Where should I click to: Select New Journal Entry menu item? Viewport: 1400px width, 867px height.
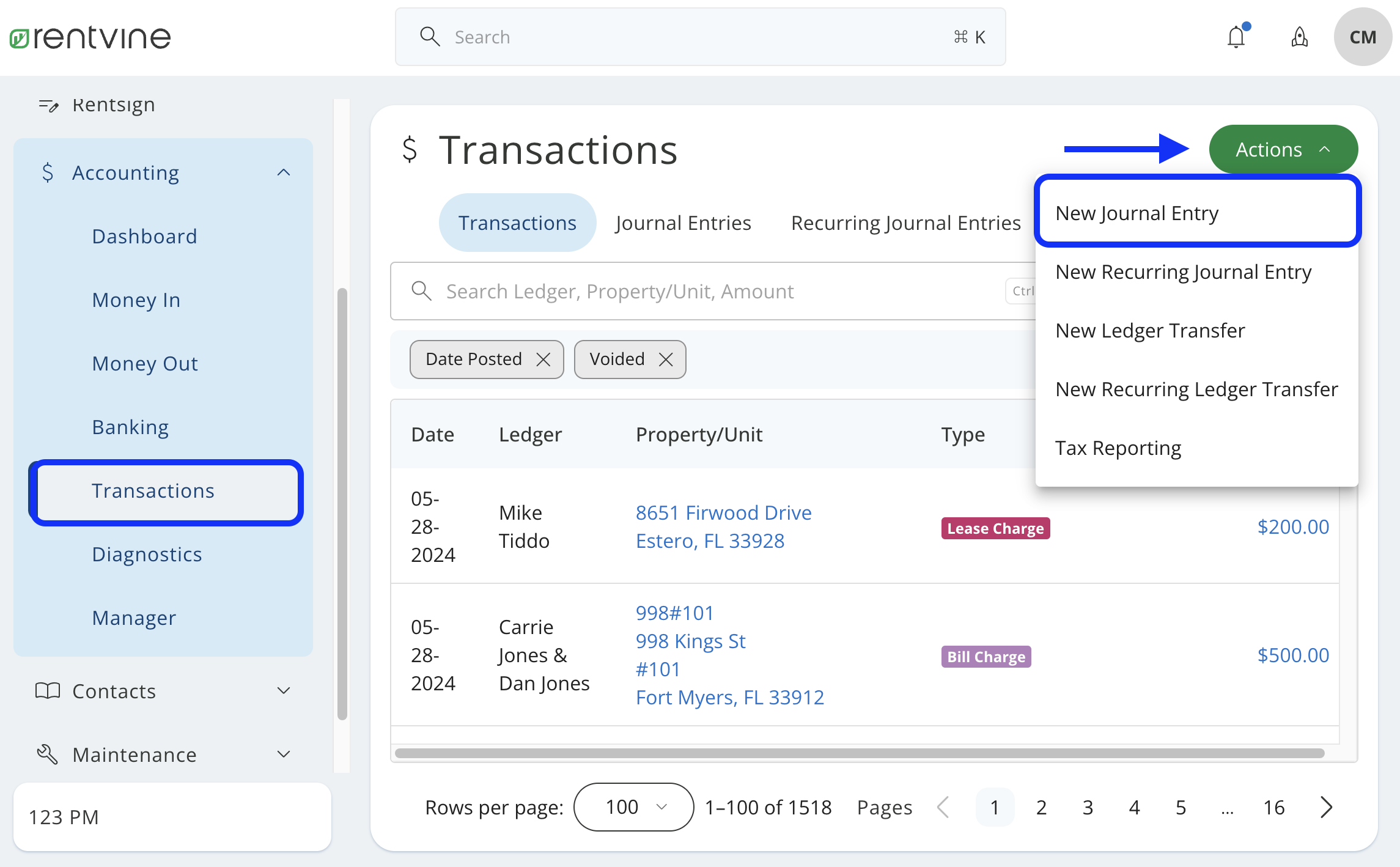tap(1137, 213)
